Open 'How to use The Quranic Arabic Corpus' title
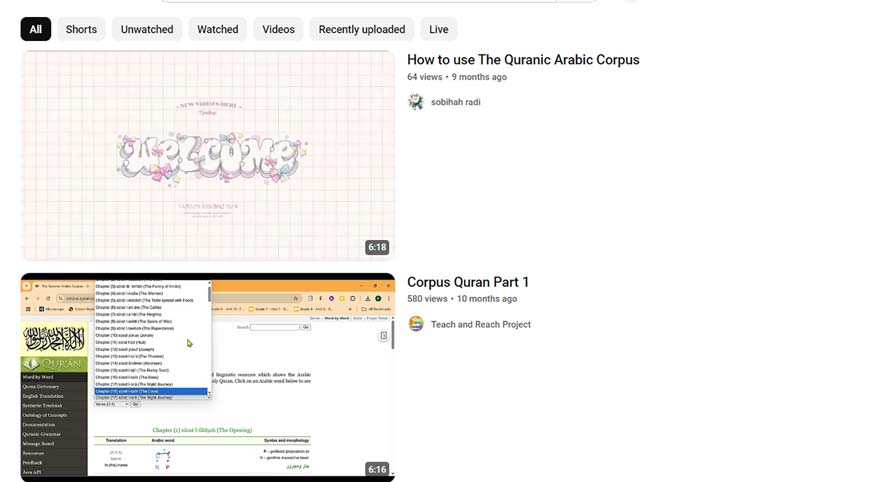Viewport: 881px width, 482px height. pos(523,60)
